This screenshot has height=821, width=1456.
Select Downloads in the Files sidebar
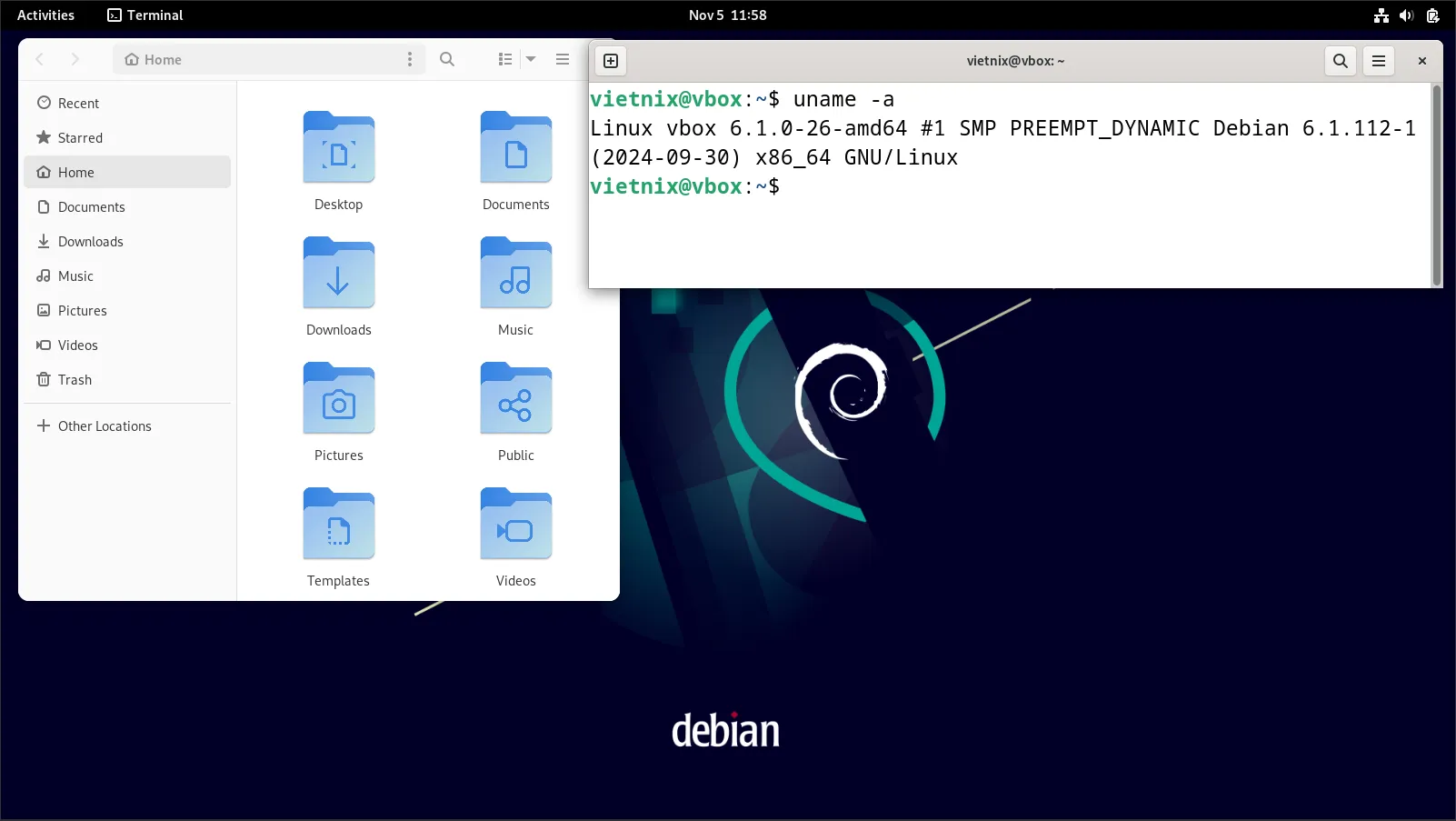tap(127, 241)
